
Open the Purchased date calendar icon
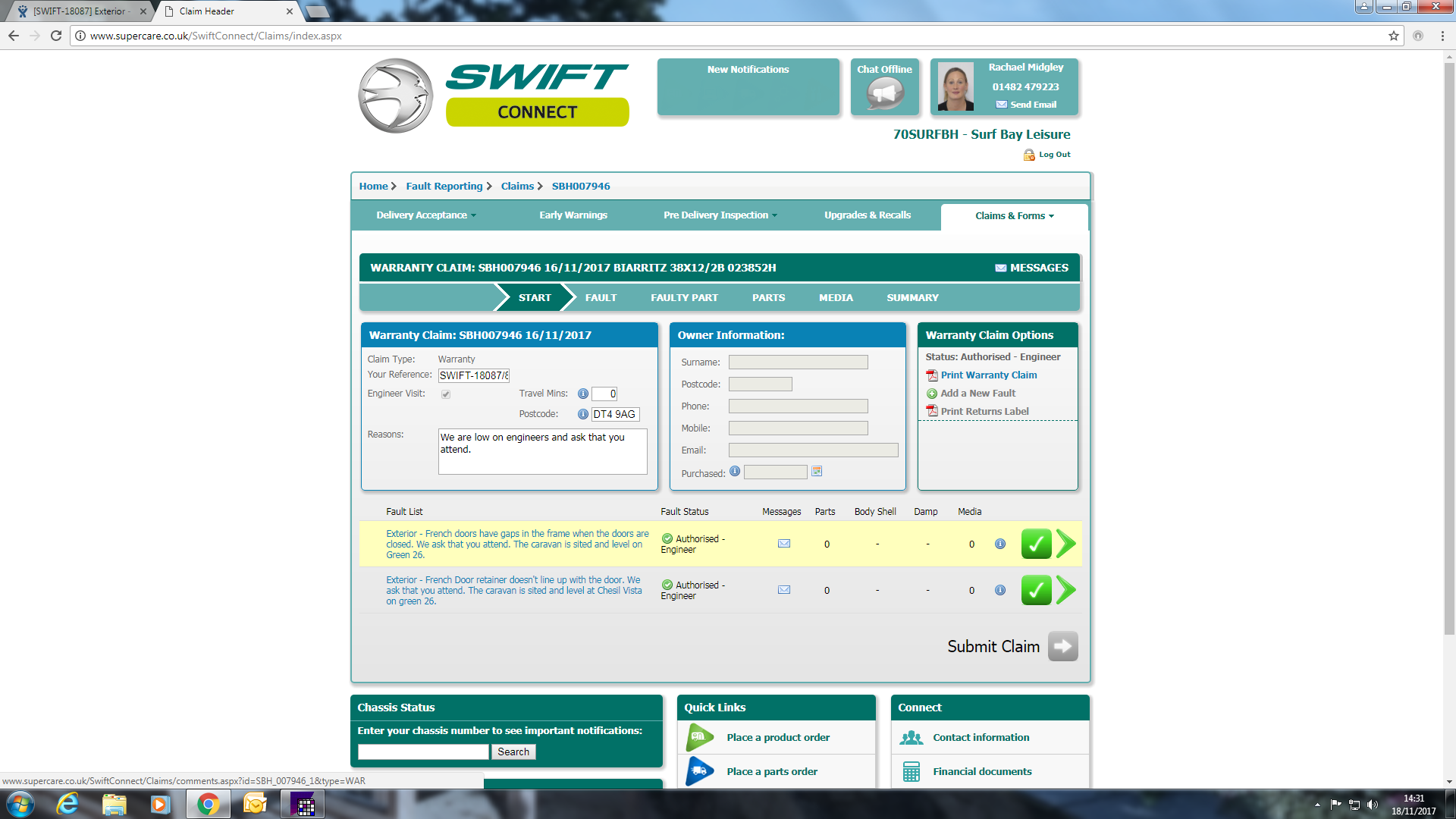[x=817, y=472]
